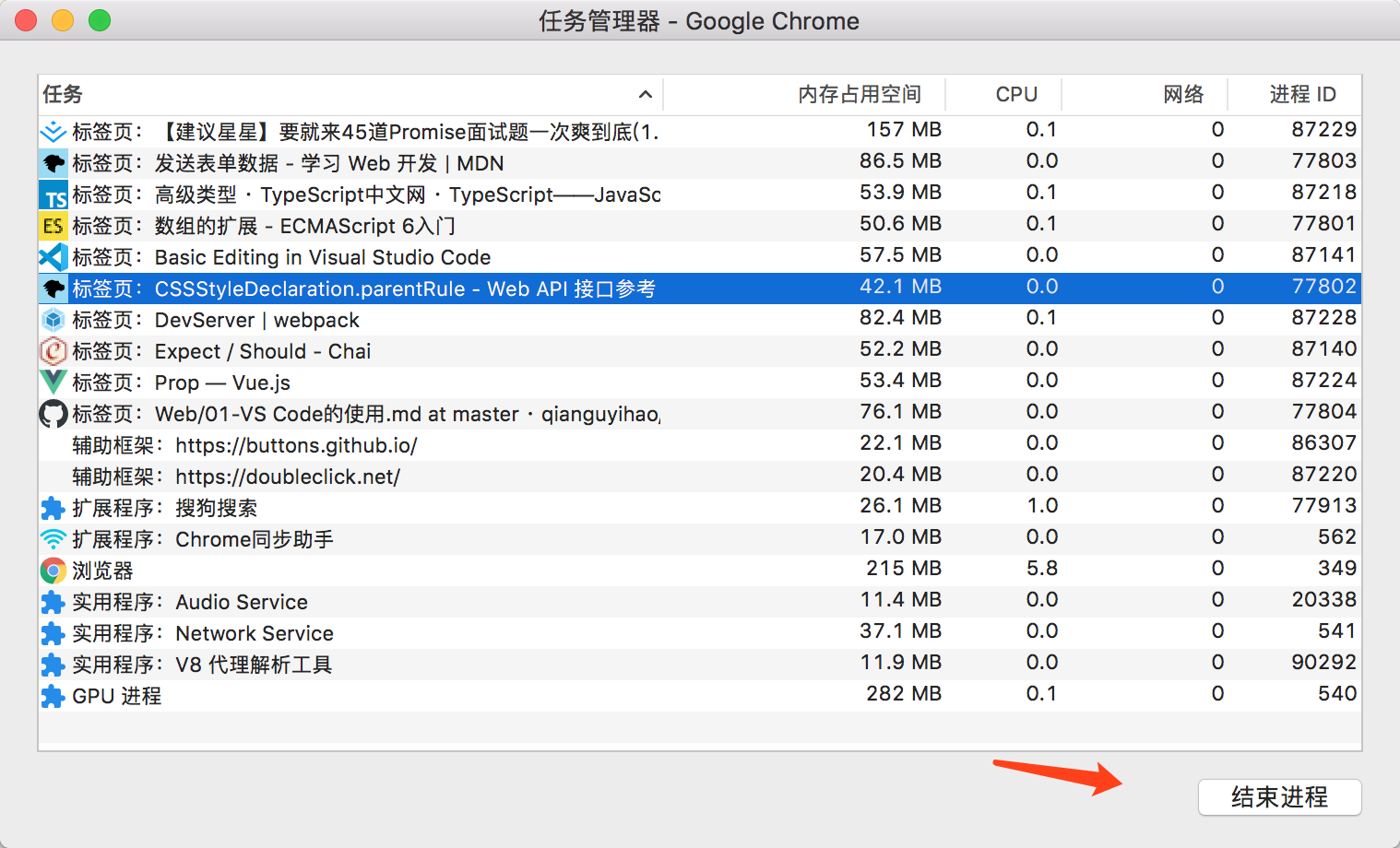This screenshot has height=848, width=1400.
Task: Select the Prop — Vue.js row
Action: pyautogui.click(x=700, y=383)
